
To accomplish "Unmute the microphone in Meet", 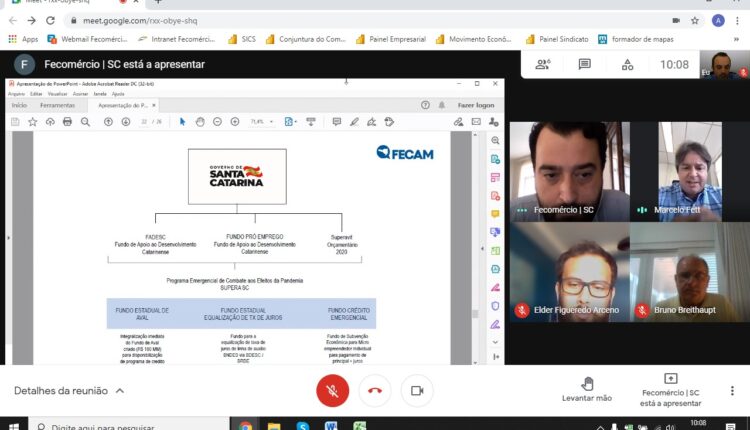I will (x=332, y=391).
